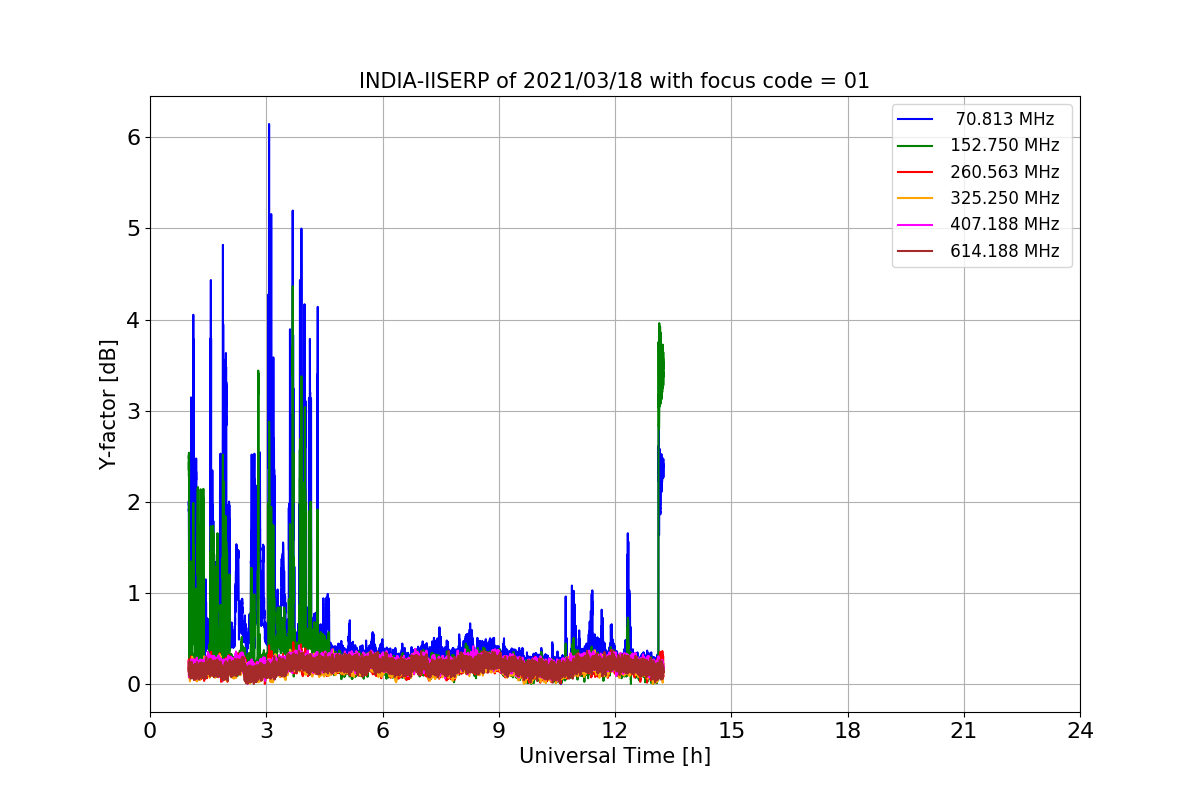This screenshot has height=800, width=1200.
Task: Click the plot title INDIA-IISERP of 2021/03/18
Action: (614, 81)
